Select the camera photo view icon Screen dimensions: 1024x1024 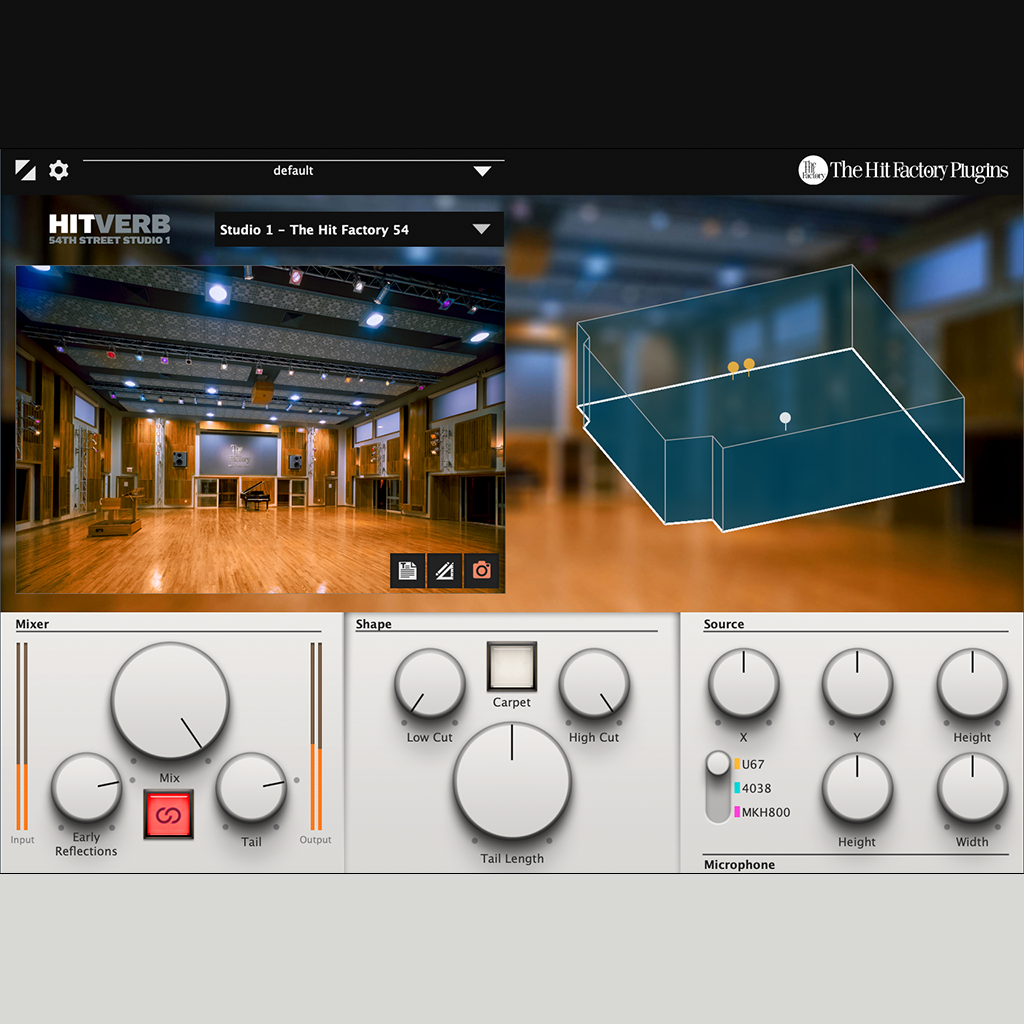[x=481, y=571]
